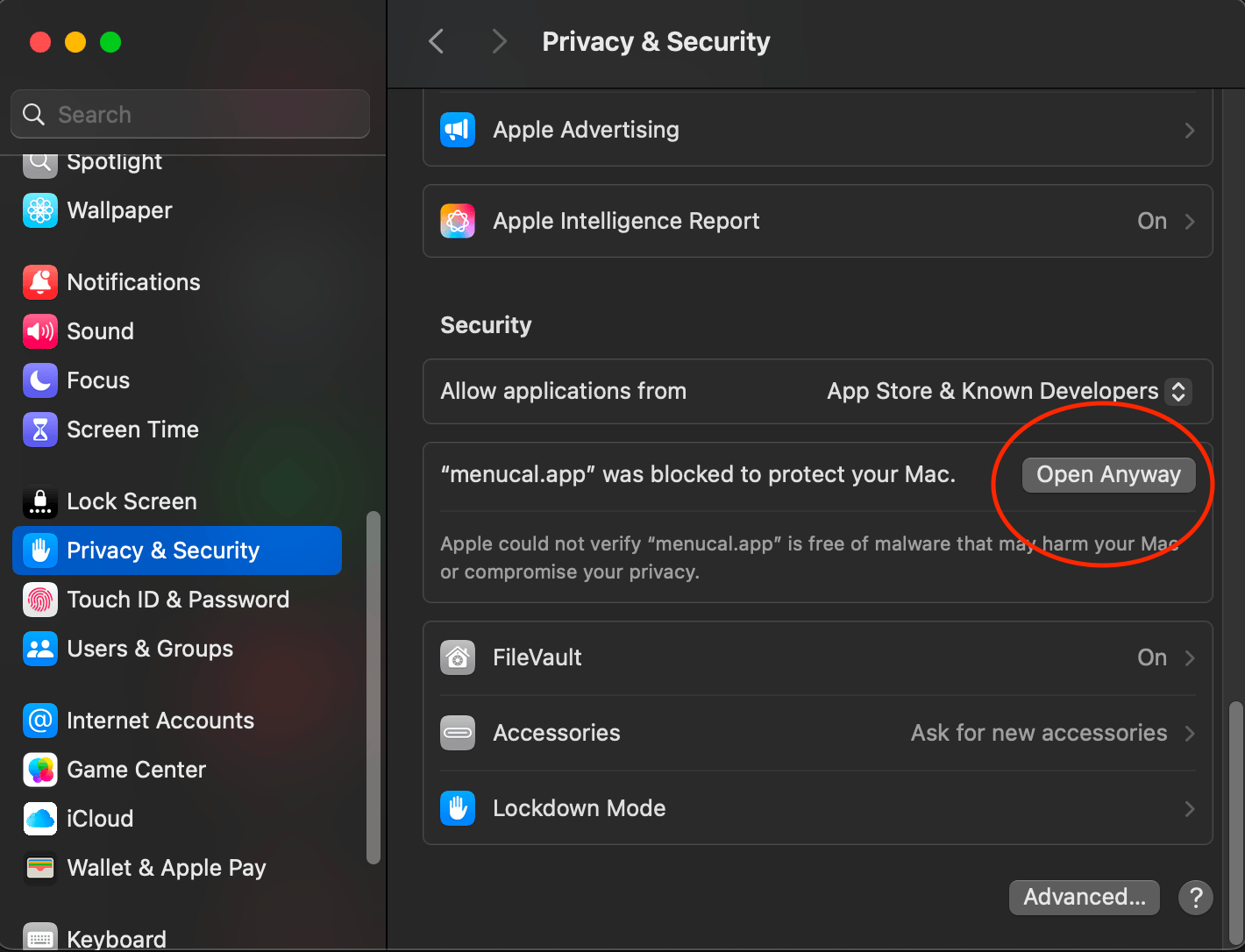Click the sidebar scrollbar thumb
1245x952 pixels.
point(373,687)
